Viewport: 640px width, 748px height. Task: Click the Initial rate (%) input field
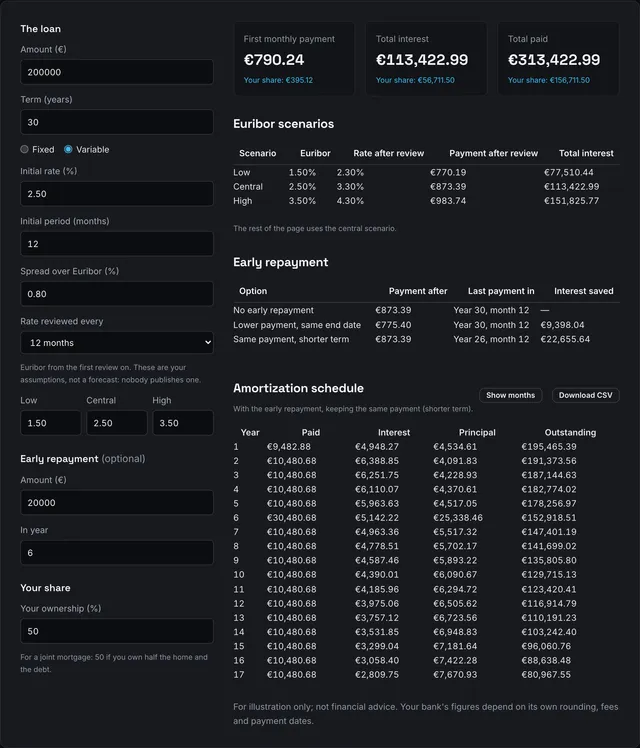pos(117,194)
